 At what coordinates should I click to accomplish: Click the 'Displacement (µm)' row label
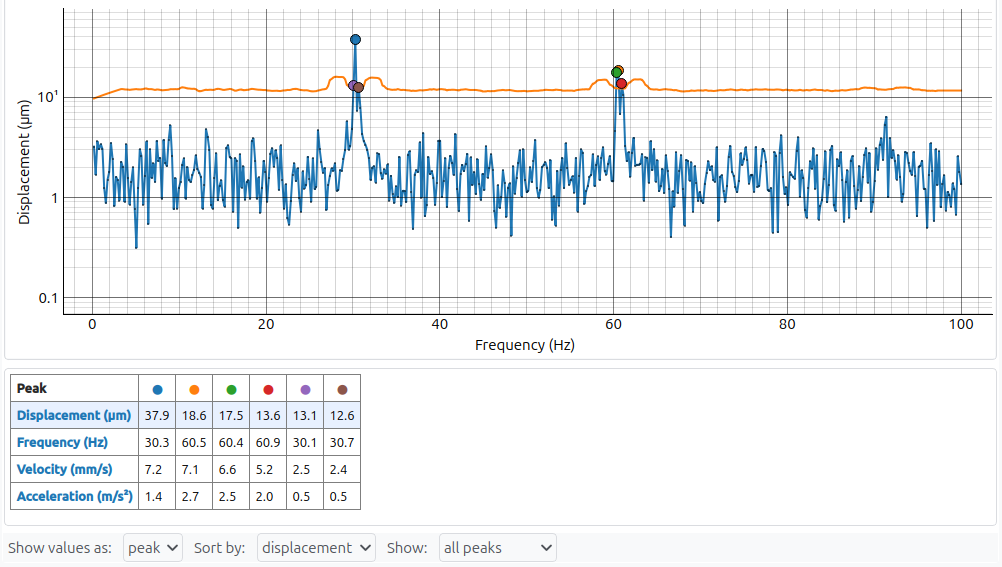pyautogui.click(x=74, y=416)
